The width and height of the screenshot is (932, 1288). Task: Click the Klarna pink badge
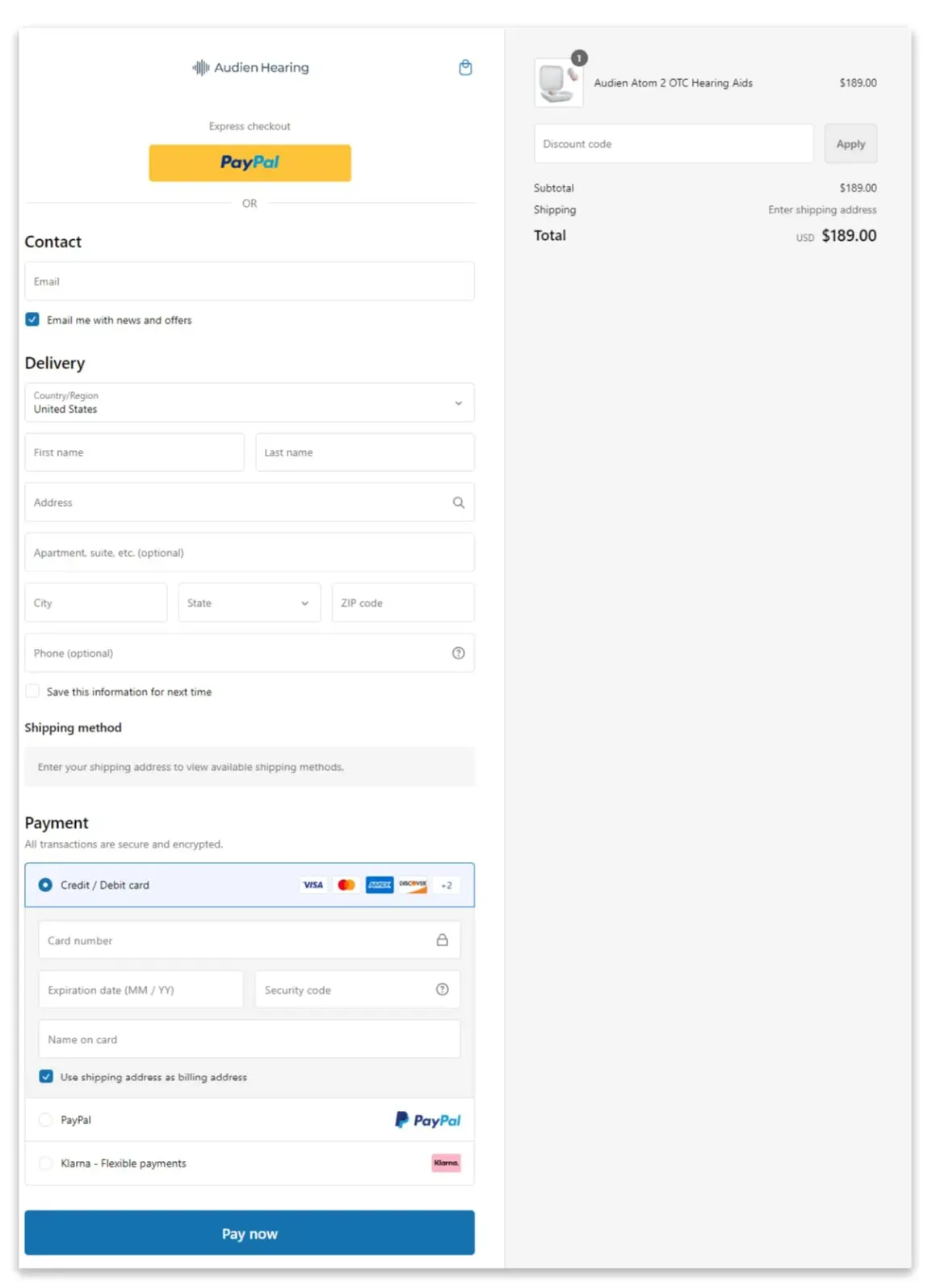pos(446,1163)
